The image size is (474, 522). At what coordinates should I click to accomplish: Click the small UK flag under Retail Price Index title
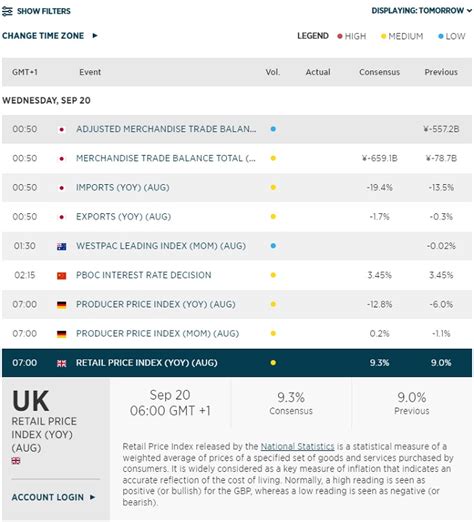[x=16, y=461]
